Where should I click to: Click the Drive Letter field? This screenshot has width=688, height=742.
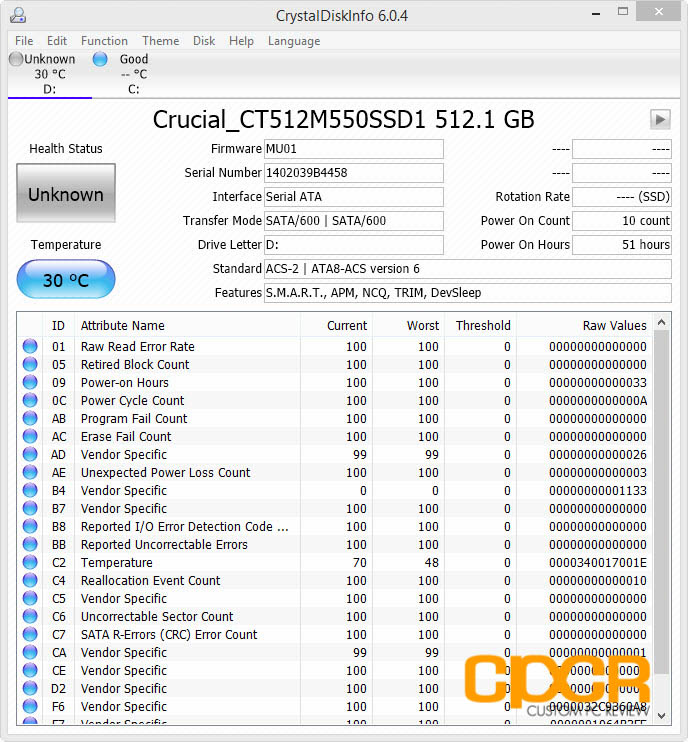pyautogui.click(x=353, y=245)
